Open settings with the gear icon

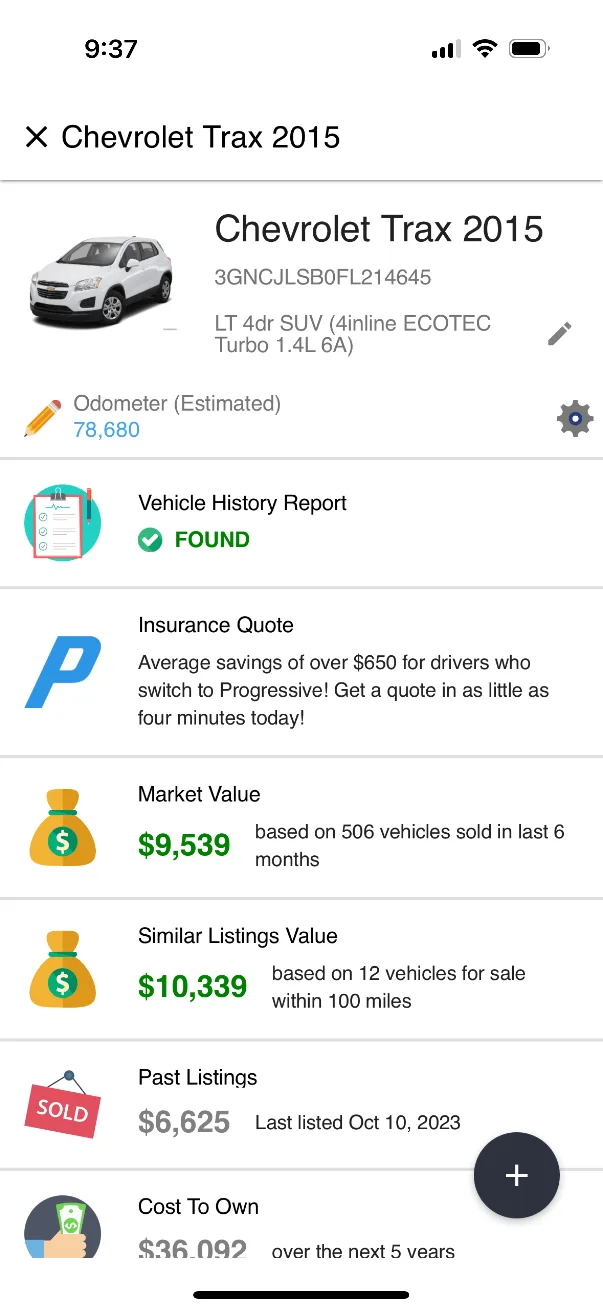tap(575, 418)
